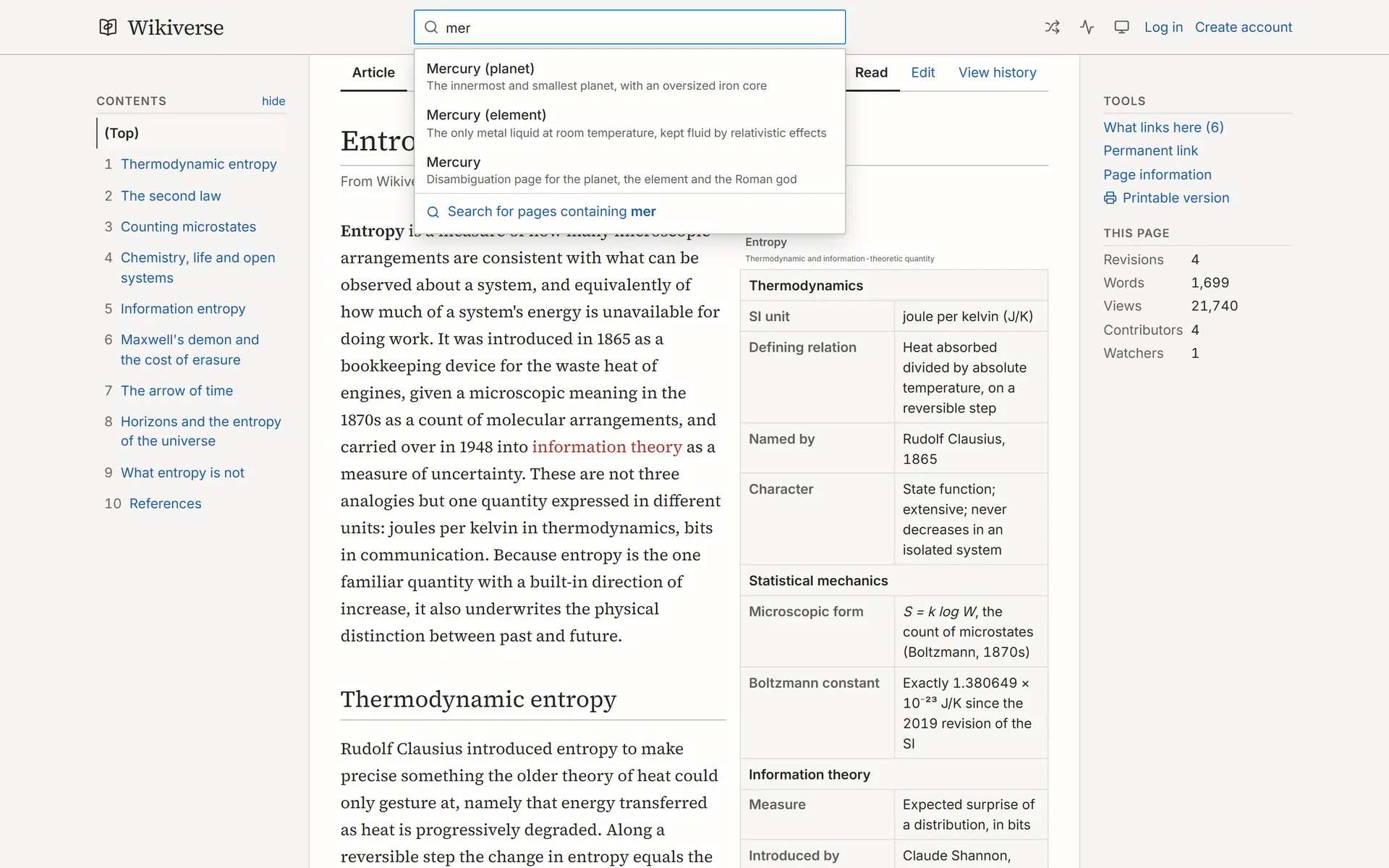Open the recent activity pulse icon

tap(1087, 27)
